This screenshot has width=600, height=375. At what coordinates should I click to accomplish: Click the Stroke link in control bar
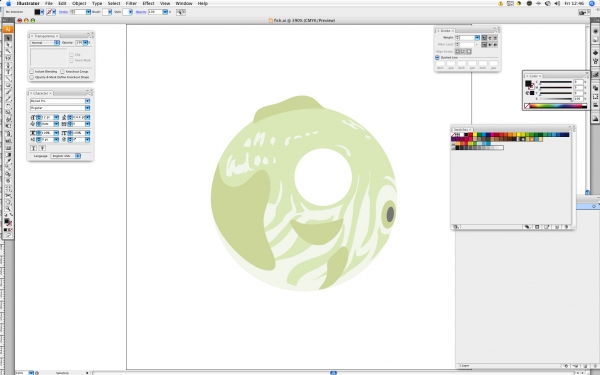coord(64,12)
